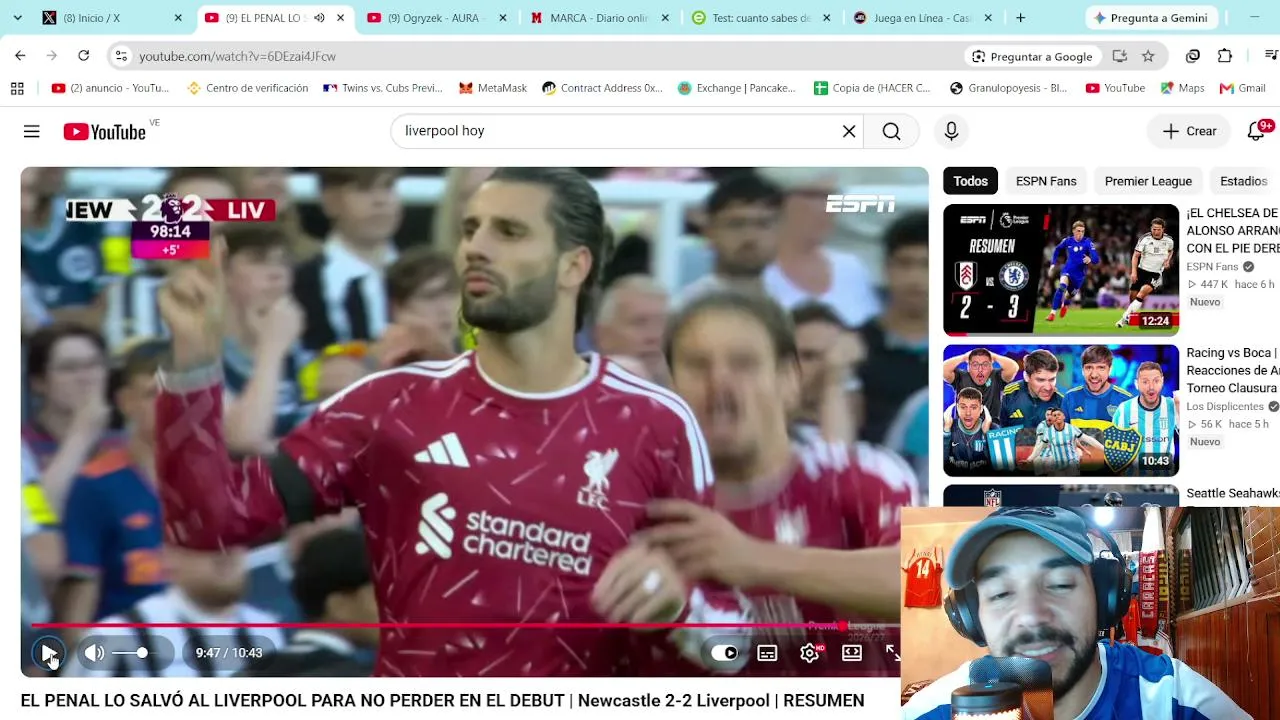
Task: Click the "Pregunta a Gemini" button
Action: [x=1151, y=18]
